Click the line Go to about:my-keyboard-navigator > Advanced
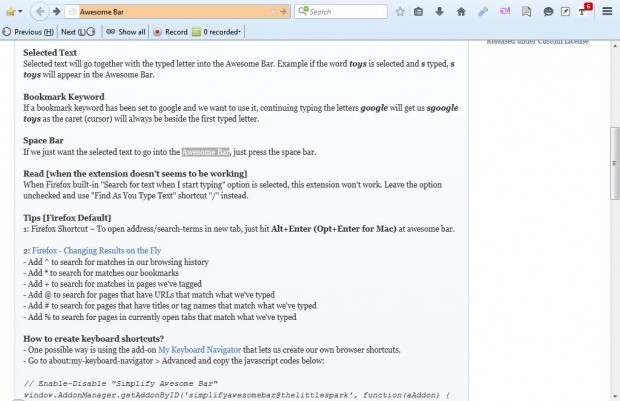The height and width of the screenshot is (401, 620). pyautogui.click(x=174, y=361)
